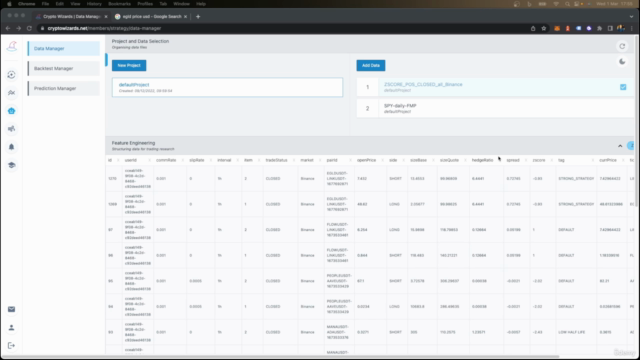Screen dimensions: 640x360
Task: Open the Chrome extensions puzzle icon
Action: click(x=600, y=28)
